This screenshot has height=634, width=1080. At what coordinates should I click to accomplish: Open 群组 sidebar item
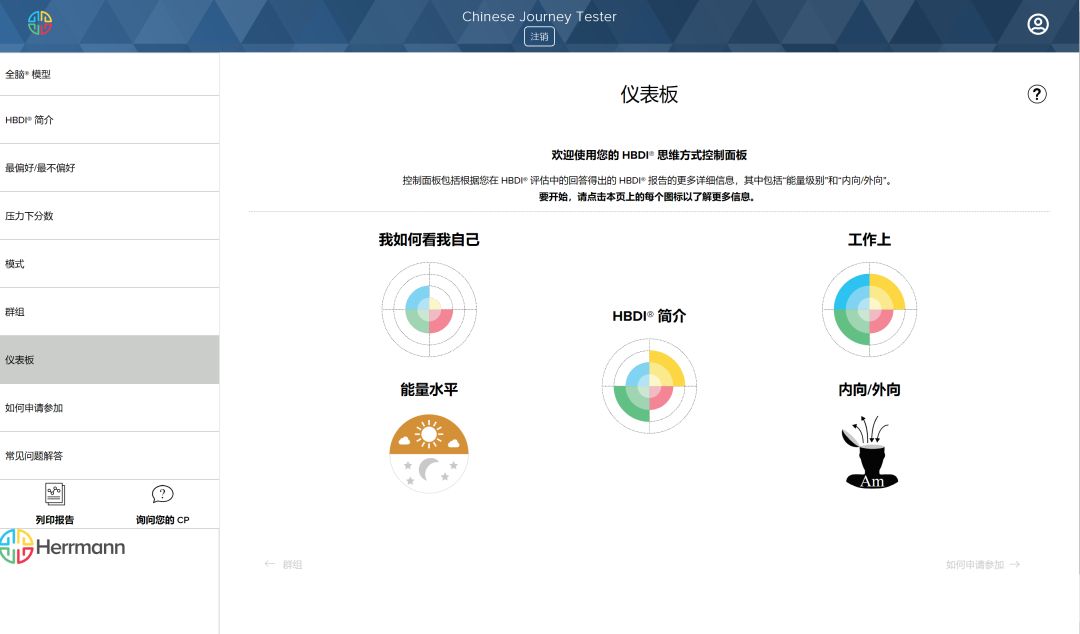(x=110, y=312)
